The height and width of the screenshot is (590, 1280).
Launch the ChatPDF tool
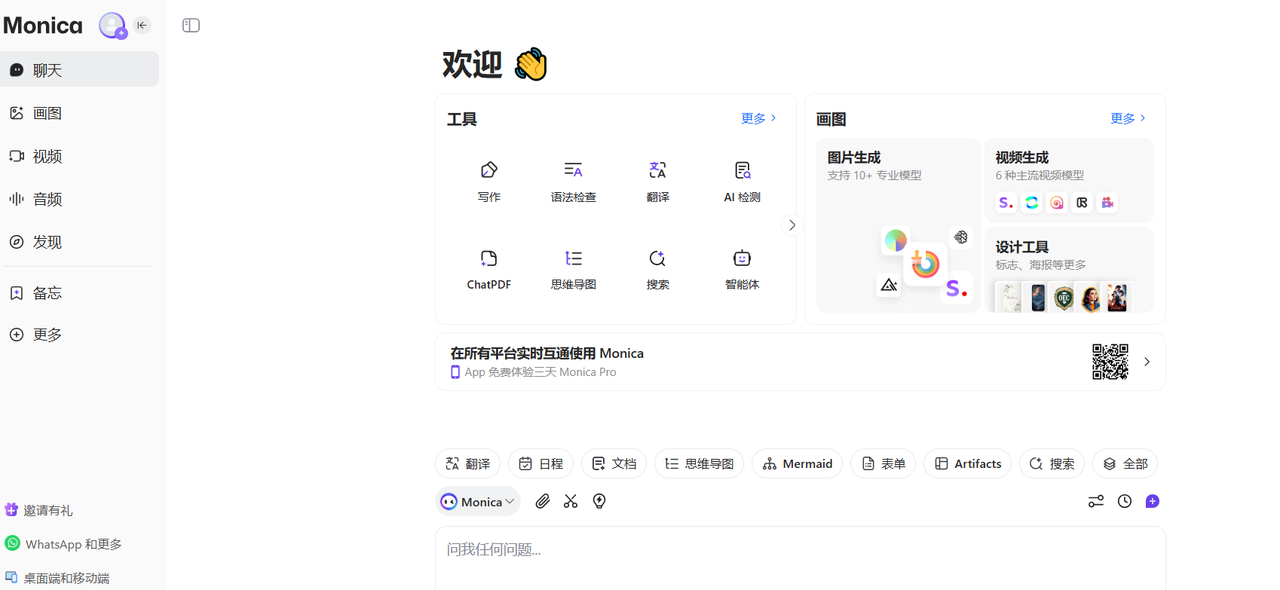tap(489, 269)
